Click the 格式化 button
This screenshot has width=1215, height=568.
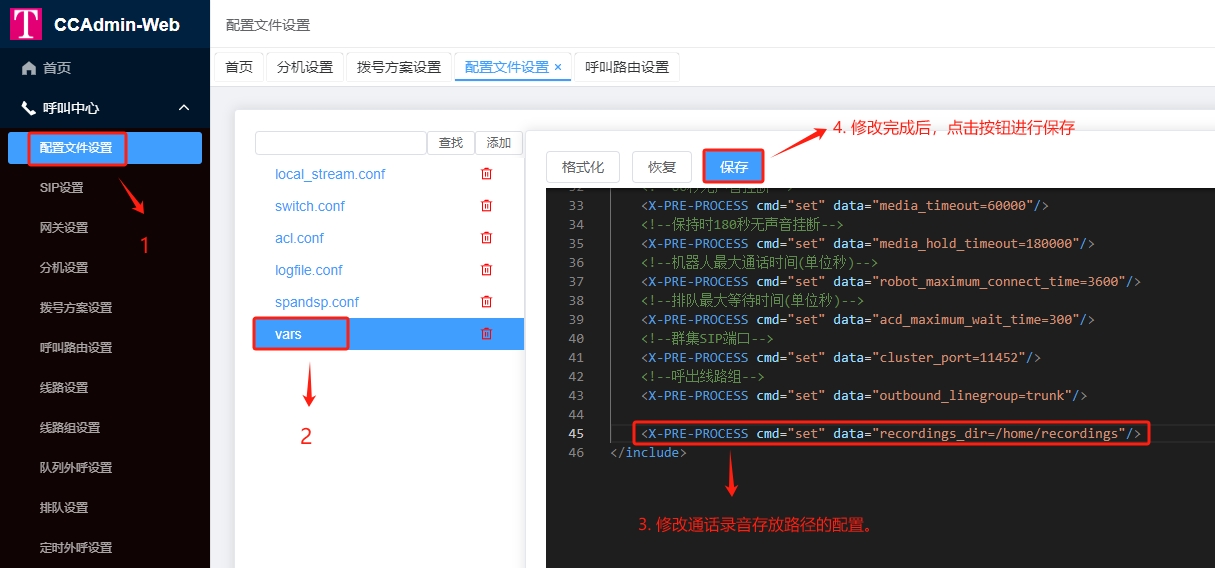583,167
